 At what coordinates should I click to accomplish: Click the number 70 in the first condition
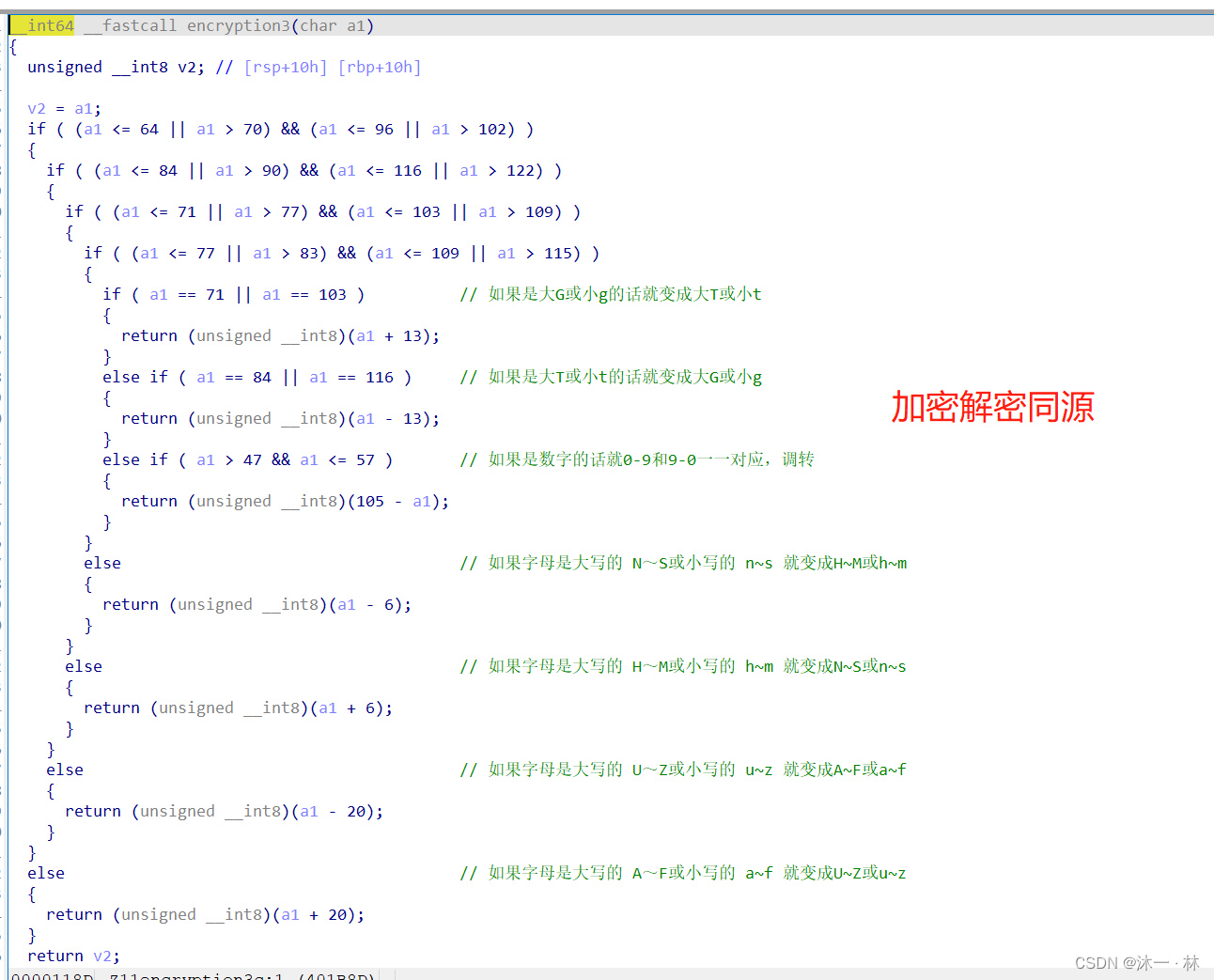[253, 129]
